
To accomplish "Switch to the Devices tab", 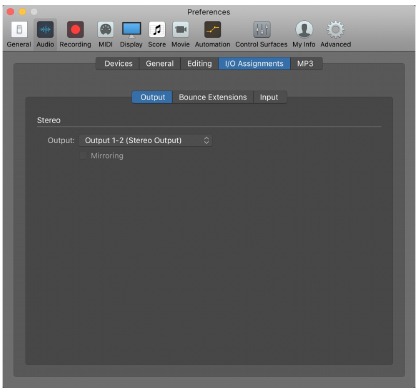I will click(118, 64).
